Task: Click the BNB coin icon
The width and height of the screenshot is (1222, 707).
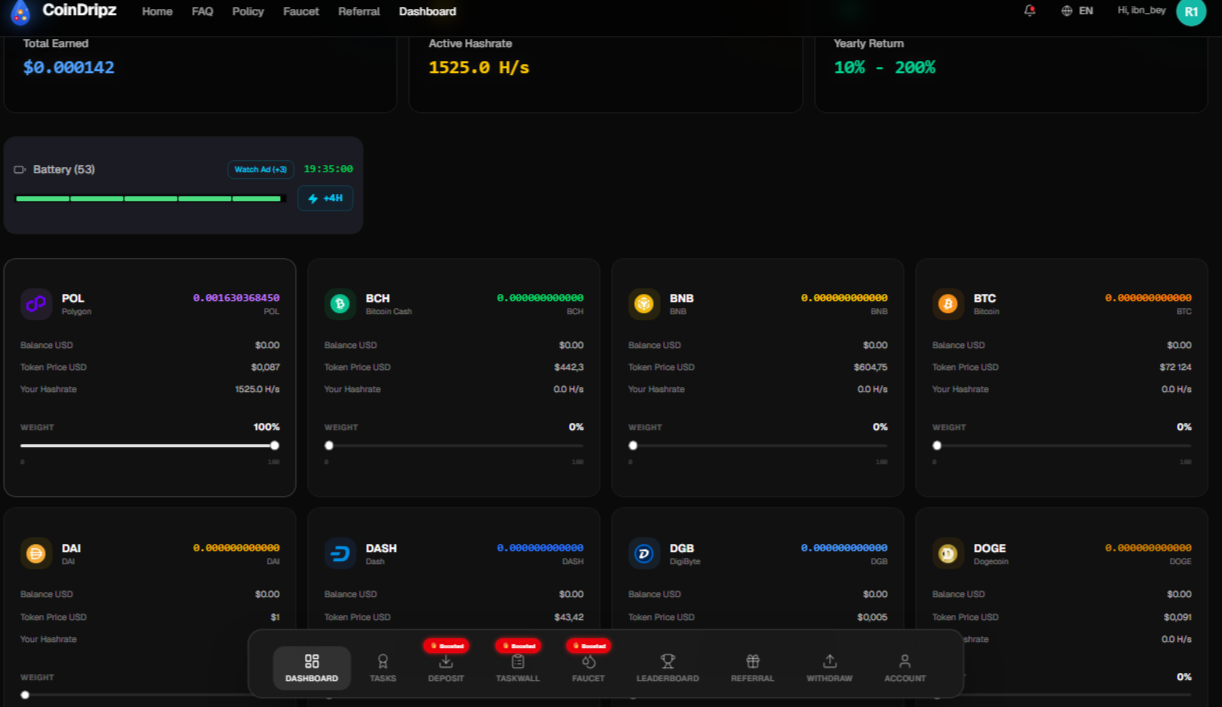Action: (x=644, y=304)
